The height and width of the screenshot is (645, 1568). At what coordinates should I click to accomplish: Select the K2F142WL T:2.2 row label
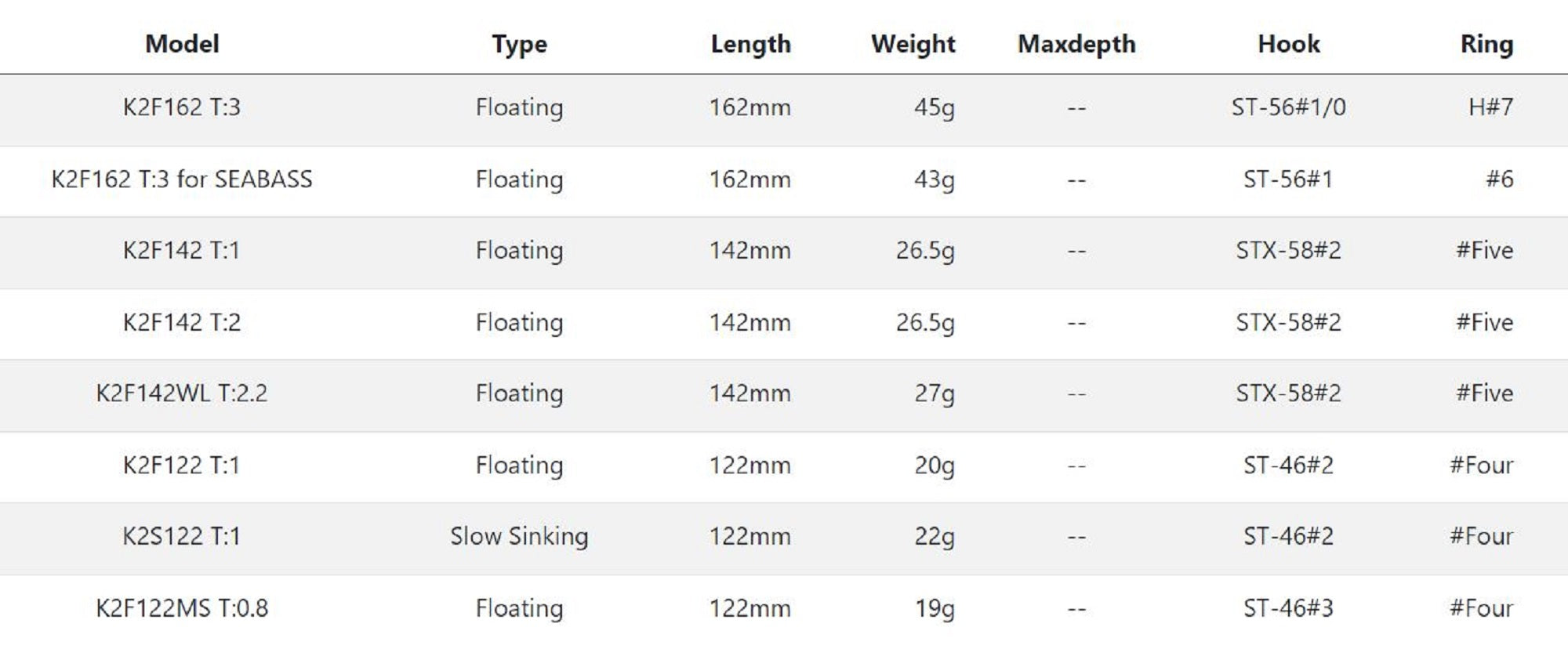coord(182,393)
